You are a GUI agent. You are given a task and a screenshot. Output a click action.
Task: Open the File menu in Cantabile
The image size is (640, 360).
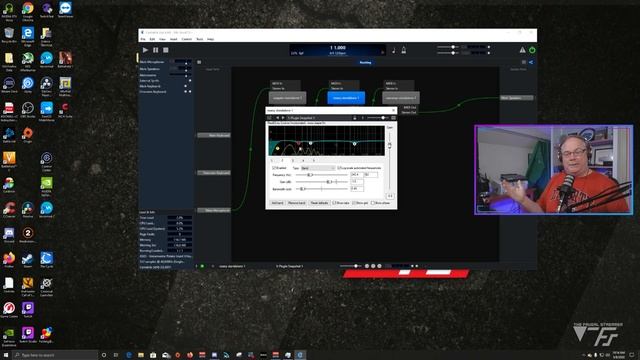(x=143, y=39)
